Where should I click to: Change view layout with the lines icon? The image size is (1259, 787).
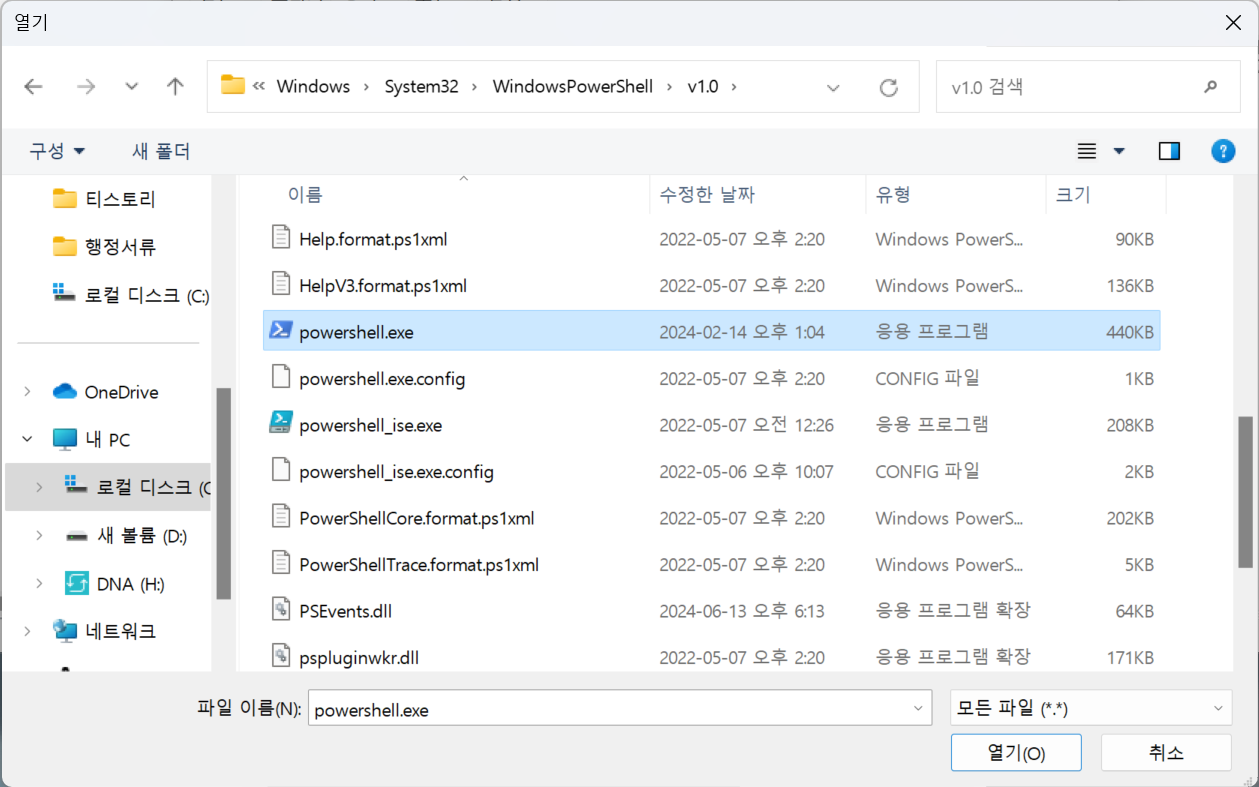point(1087,151)
